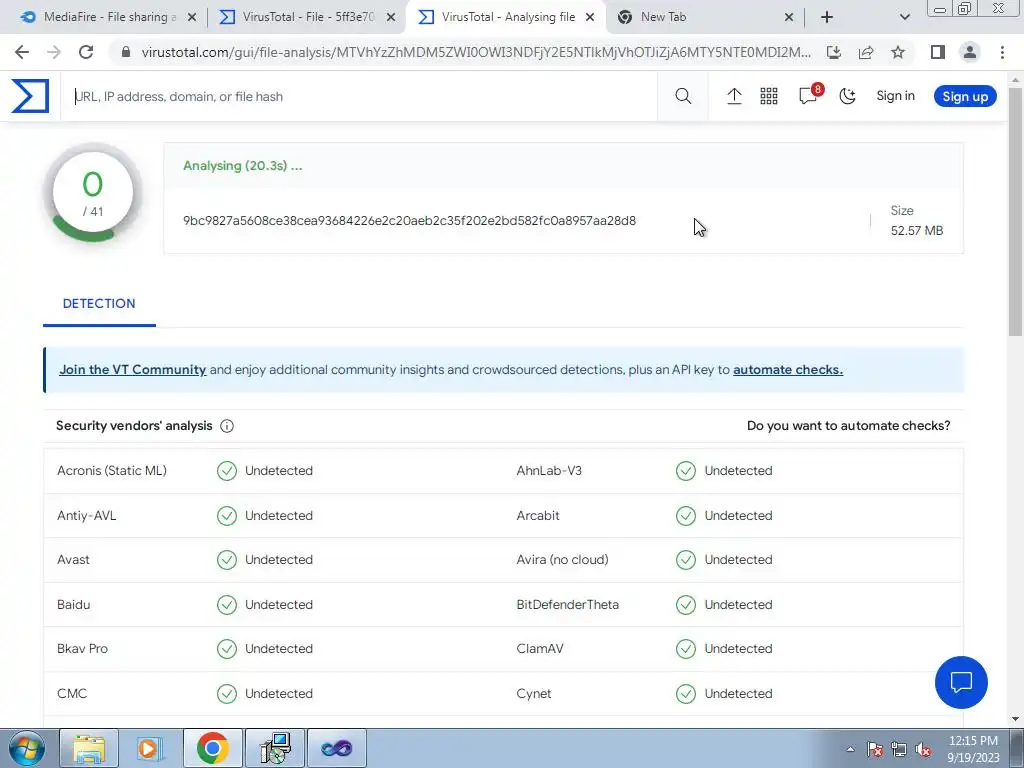Click the Chrome profile avatar icon
1024x768 pixels.
pyautogui.click(x=970, y=52)
